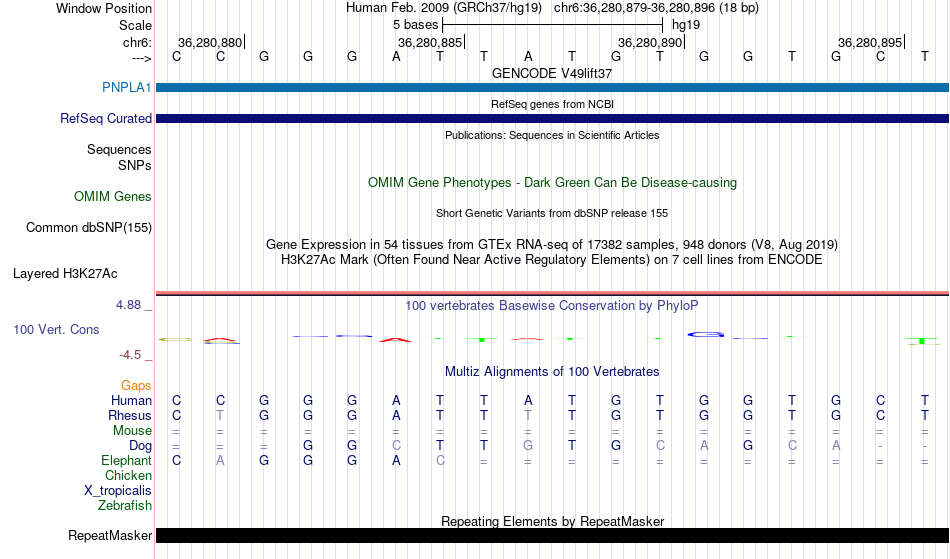Click 'Multiz Alignments of 100 Vertebrates' title

(552, 371)
